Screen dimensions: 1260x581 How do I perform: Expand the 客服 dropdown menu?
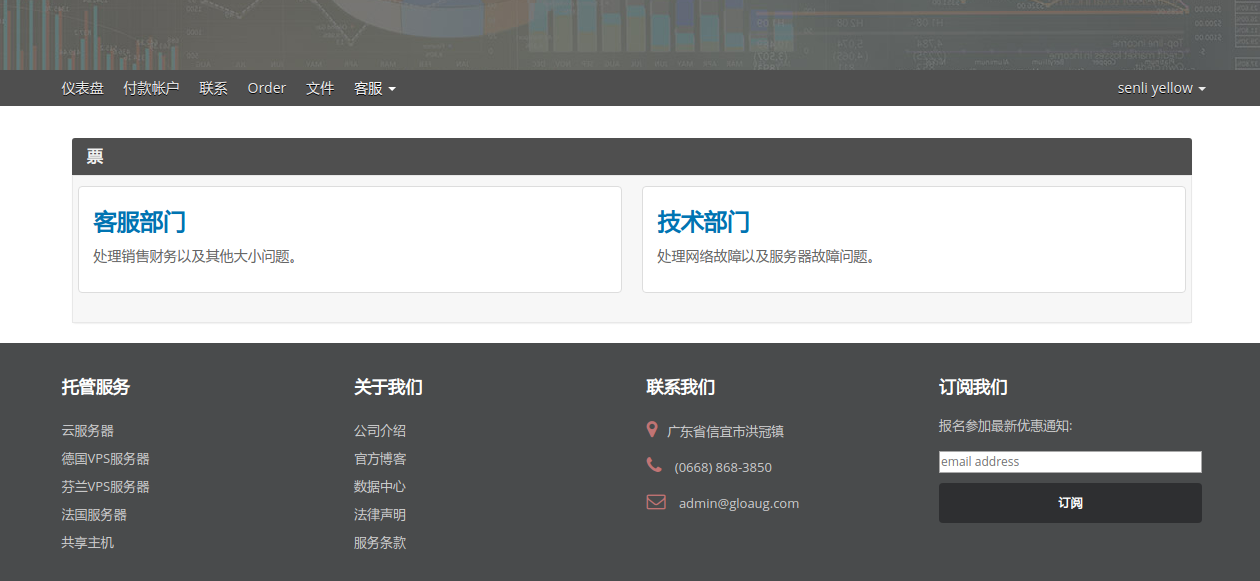[375, 88]
